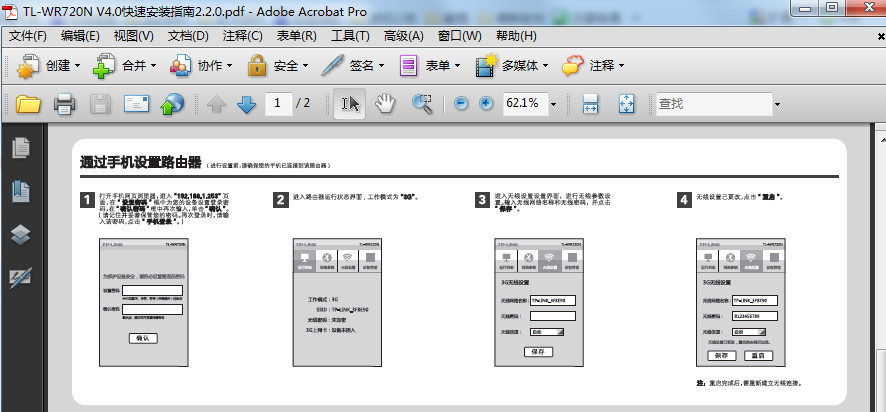The image size is (886, 412).
Task: Click the 重启 button in step 4
Action: 758,355
